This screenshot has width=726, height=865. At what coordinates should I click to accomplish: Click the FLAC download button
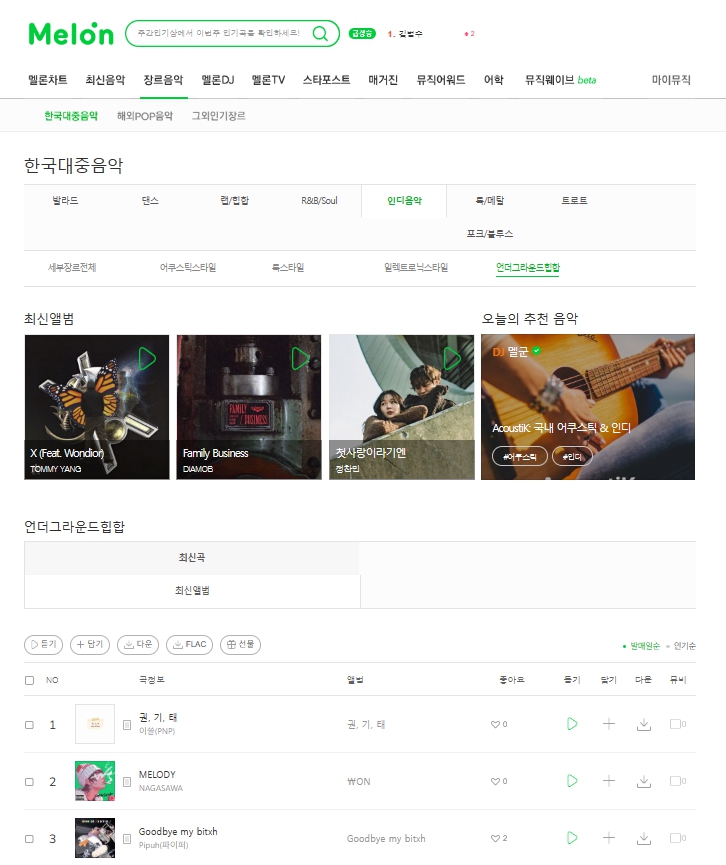point(189,644)
